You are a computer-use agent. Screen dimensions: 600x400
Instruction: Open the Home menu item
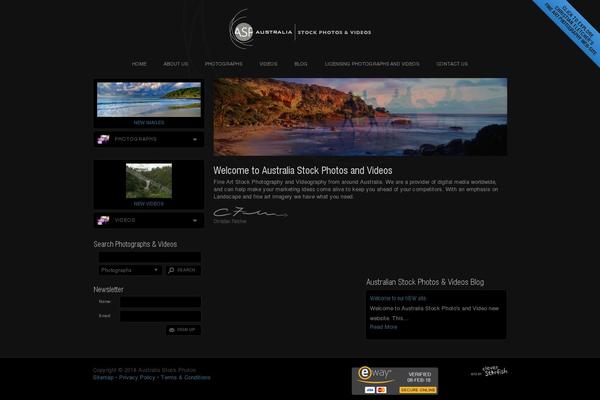(139, 64)
